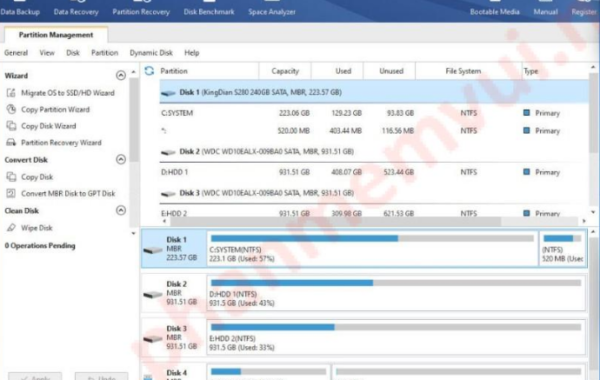The image size is (600, 380).
Task: Select Disk 3 MBR label in disk map
Action: pyautogui.click(x=174, y=338)
